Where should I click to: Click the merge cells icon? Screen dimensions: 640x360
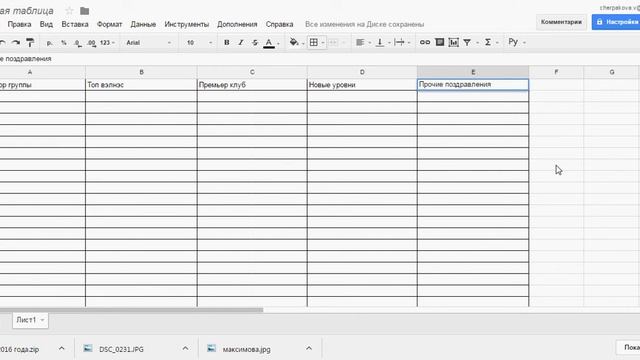[x=333, y=42]
